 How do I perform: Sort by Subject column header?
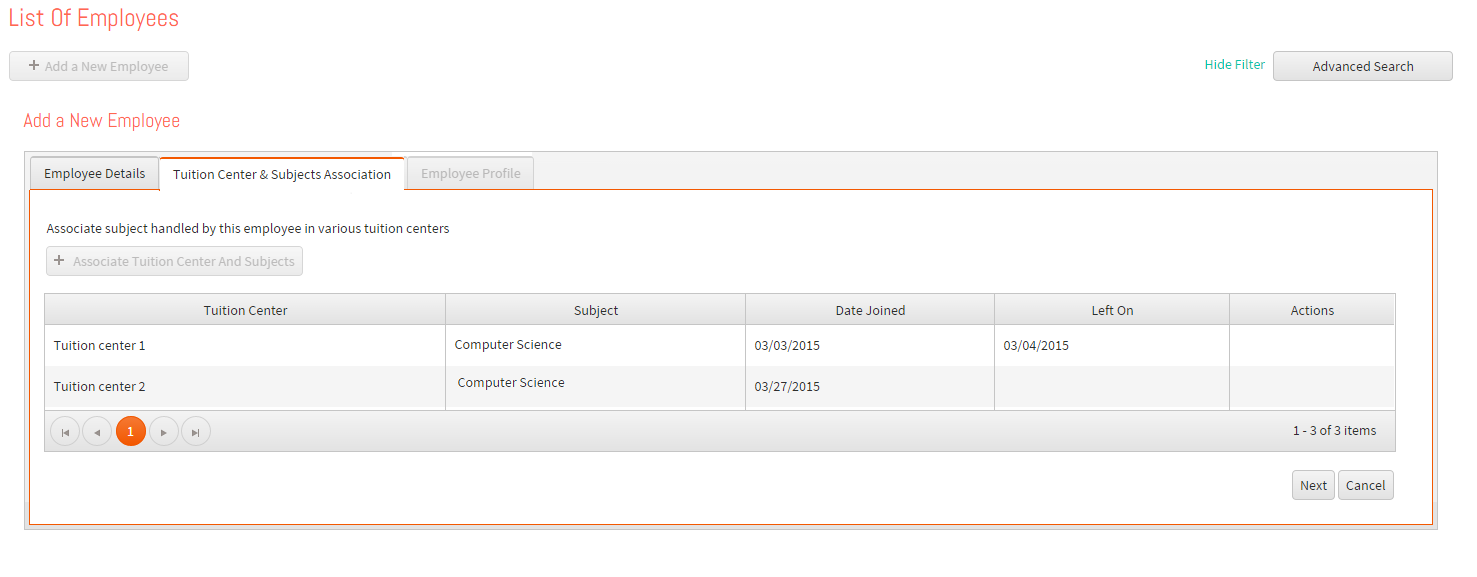click(x=596, y=310)
